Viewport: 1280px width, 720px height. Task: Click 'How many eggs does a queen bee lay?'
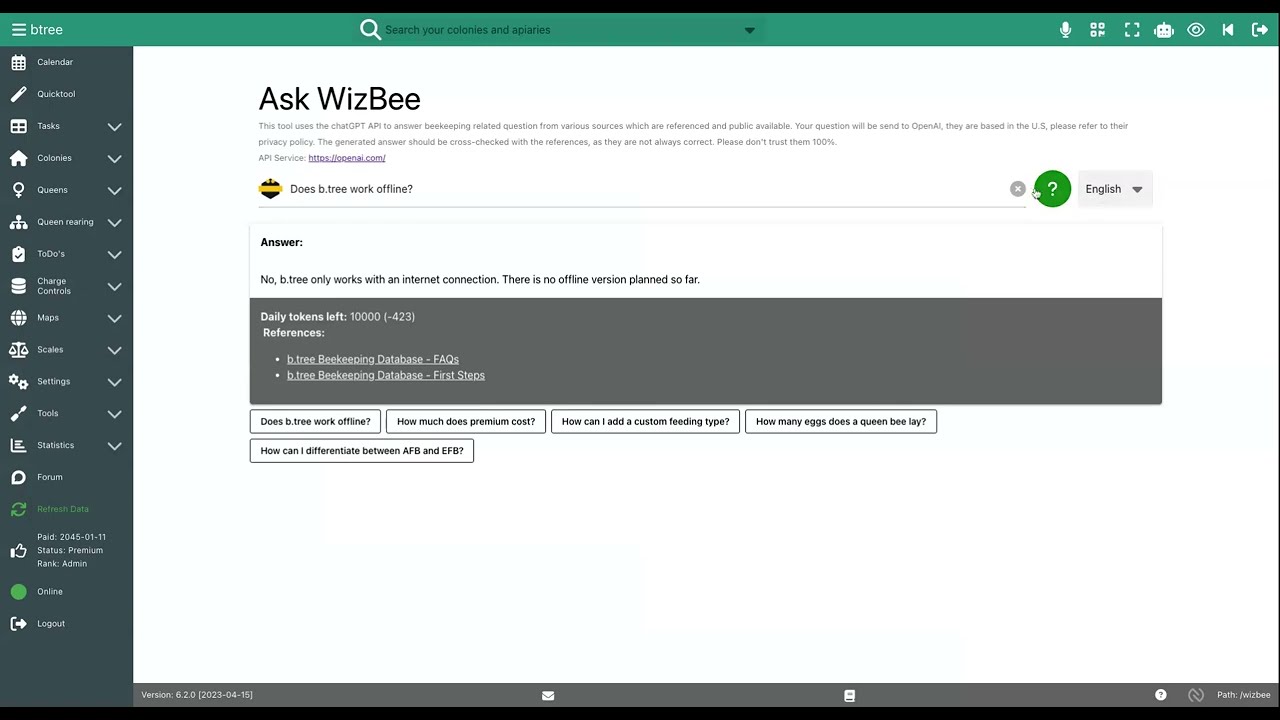click(841, 421)
